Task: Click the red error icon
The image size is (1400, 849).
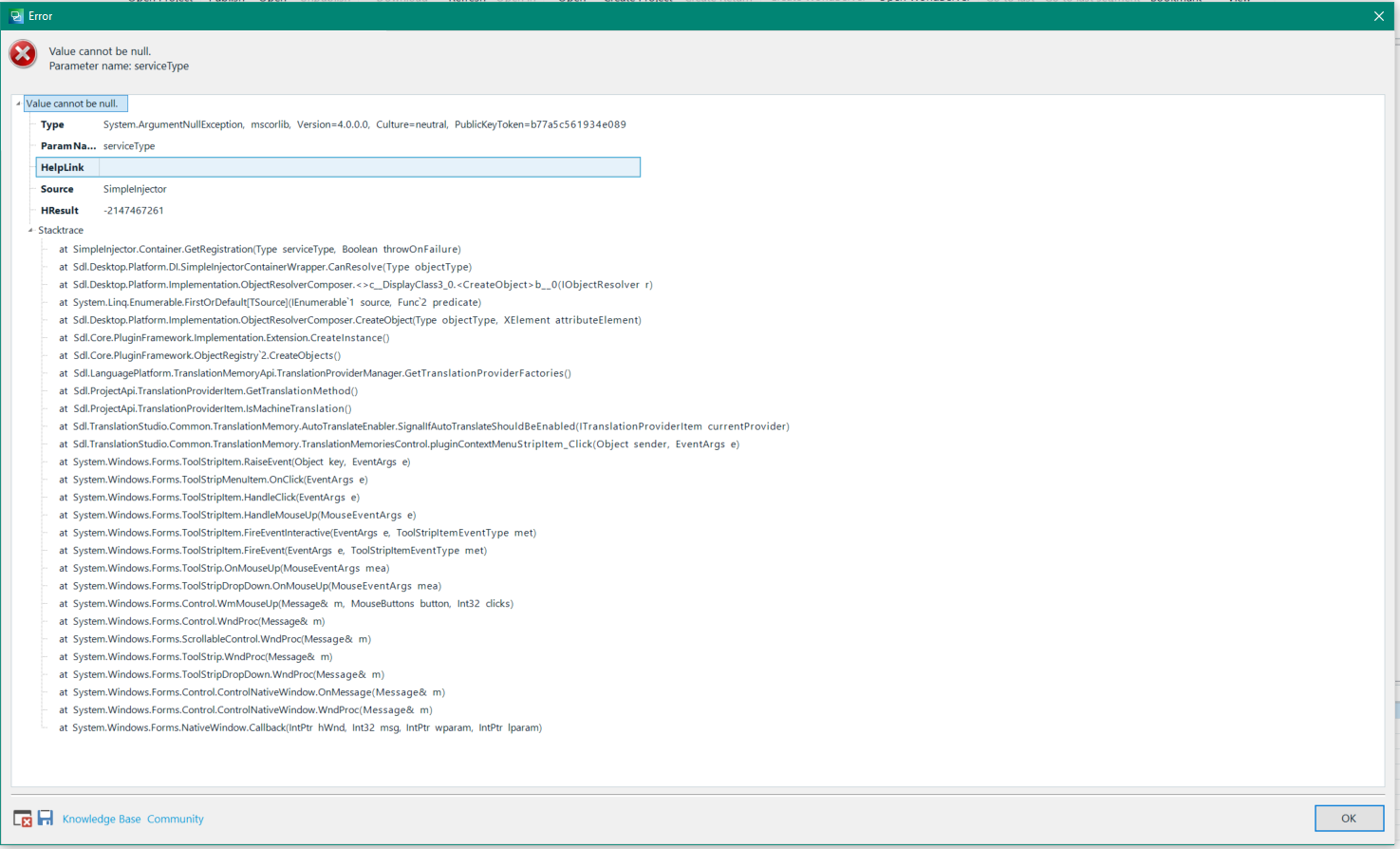Action: (22, 54)
